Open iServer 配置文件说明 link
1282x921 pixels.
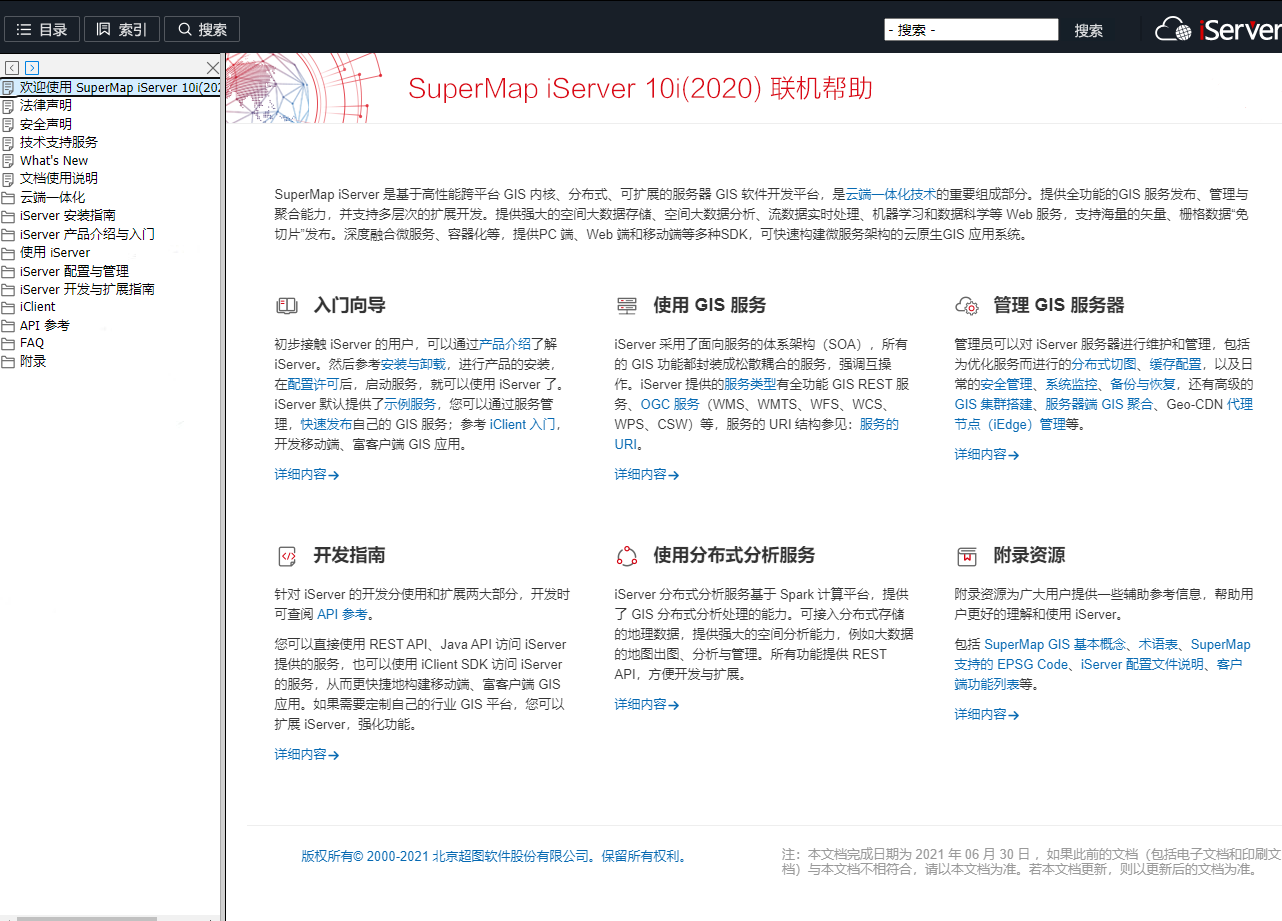point(1142,665)
